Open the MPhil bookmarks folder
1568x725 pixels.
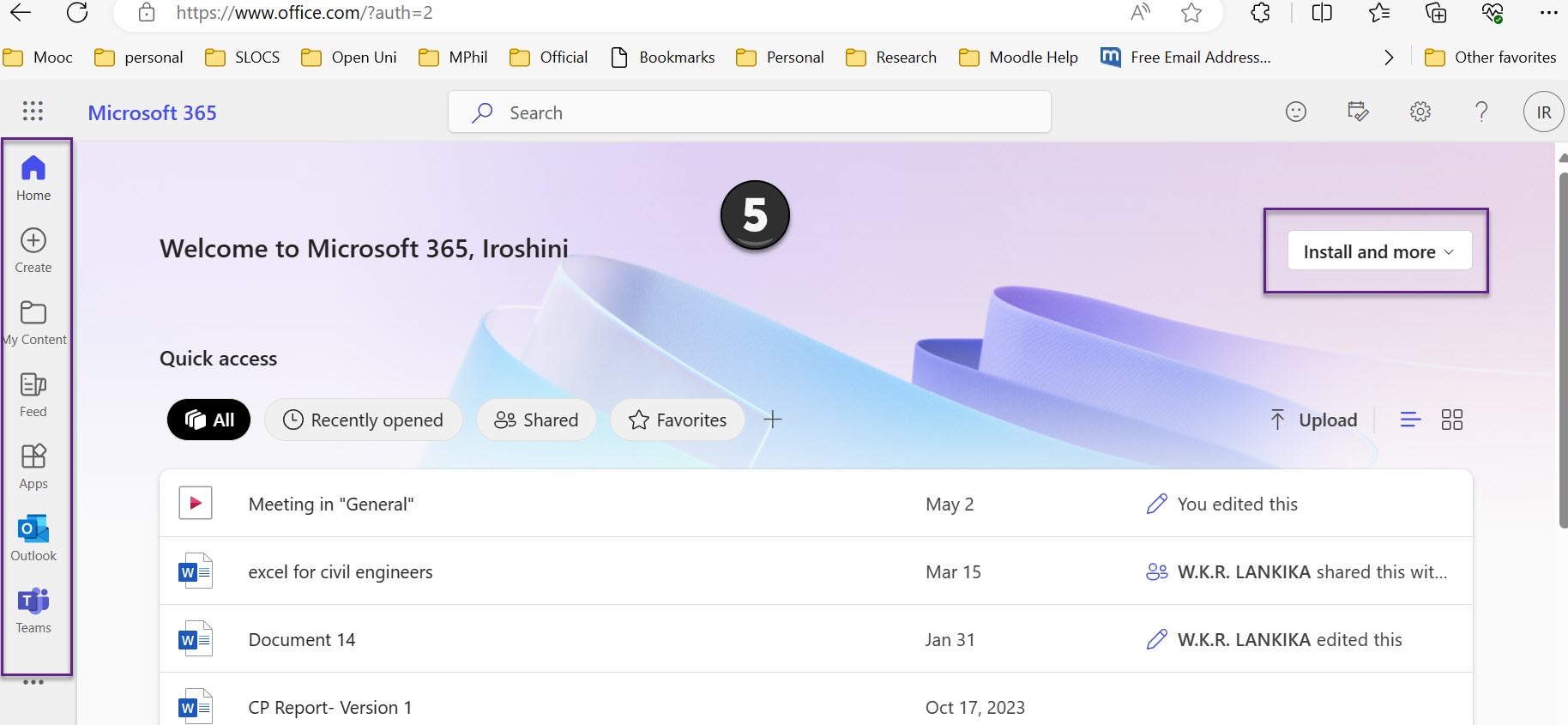453,57
